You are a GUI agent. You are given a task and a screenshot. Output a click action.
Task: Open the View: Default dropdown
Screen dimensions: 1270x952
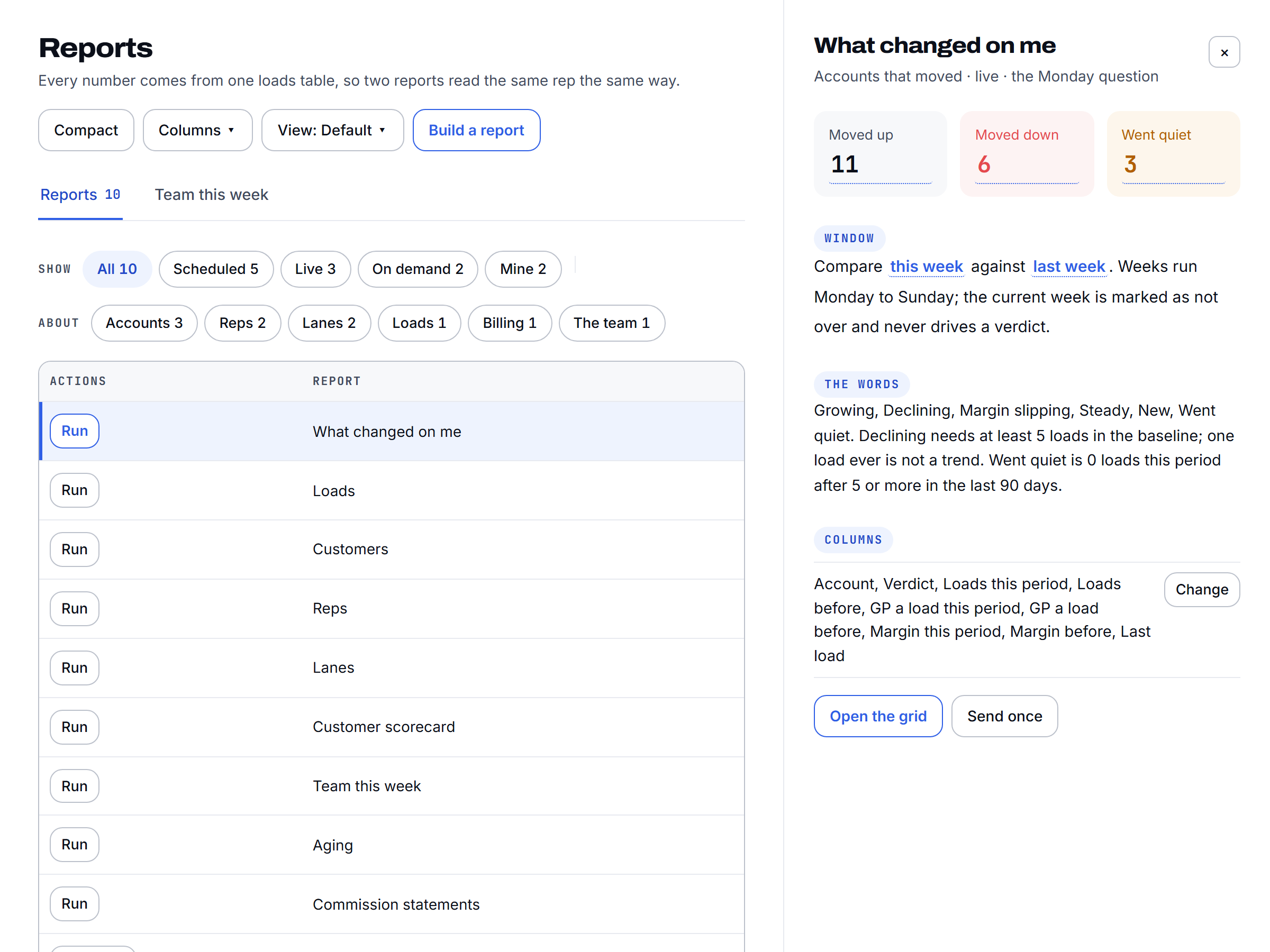[332, 130]
